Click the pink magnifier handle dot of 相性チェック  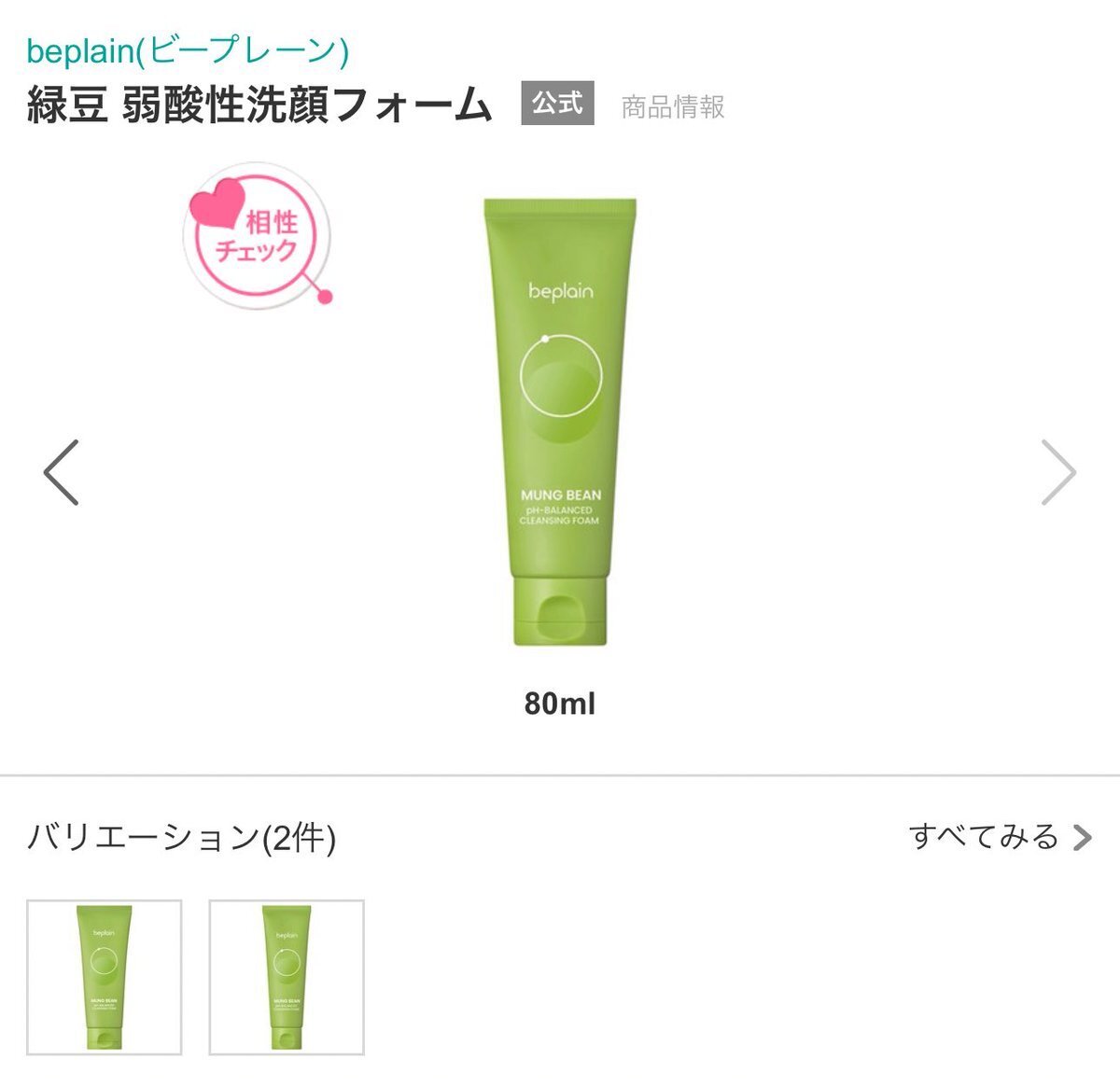tap(325, 297)
